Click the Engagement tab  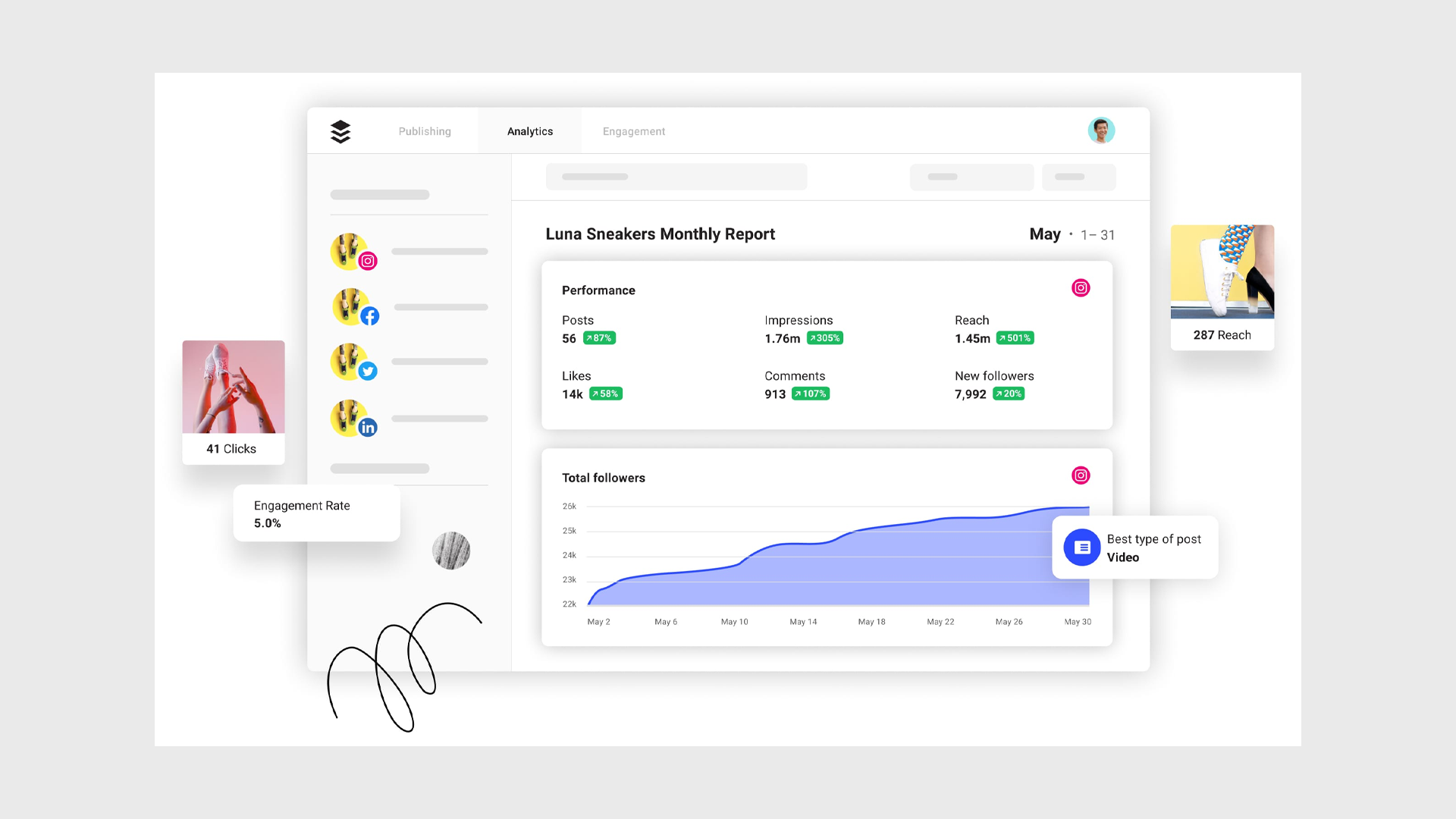[x=633, y=131]
